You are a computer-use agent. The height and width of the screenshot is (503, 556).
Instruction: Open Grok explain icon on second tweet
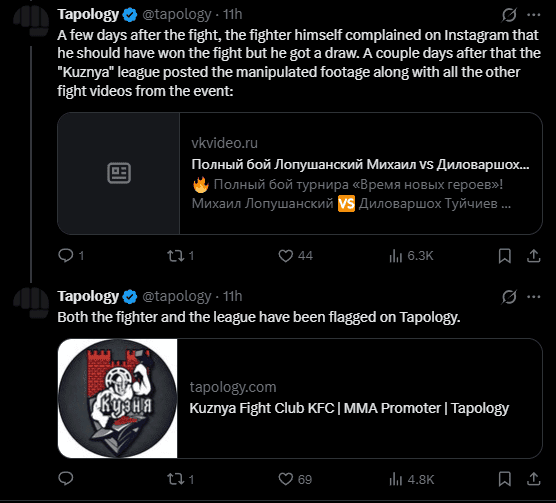point(509,297)
